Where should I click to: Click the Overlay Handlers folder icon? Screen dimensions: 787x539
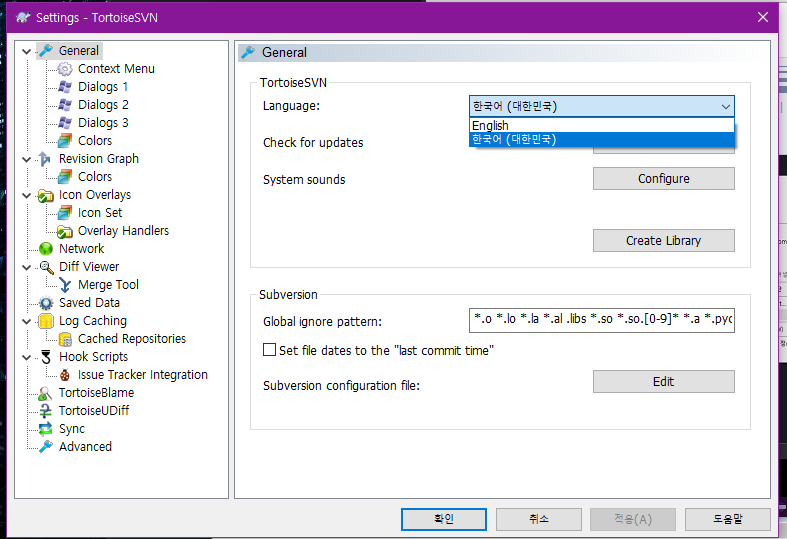[x=65, y=231]
